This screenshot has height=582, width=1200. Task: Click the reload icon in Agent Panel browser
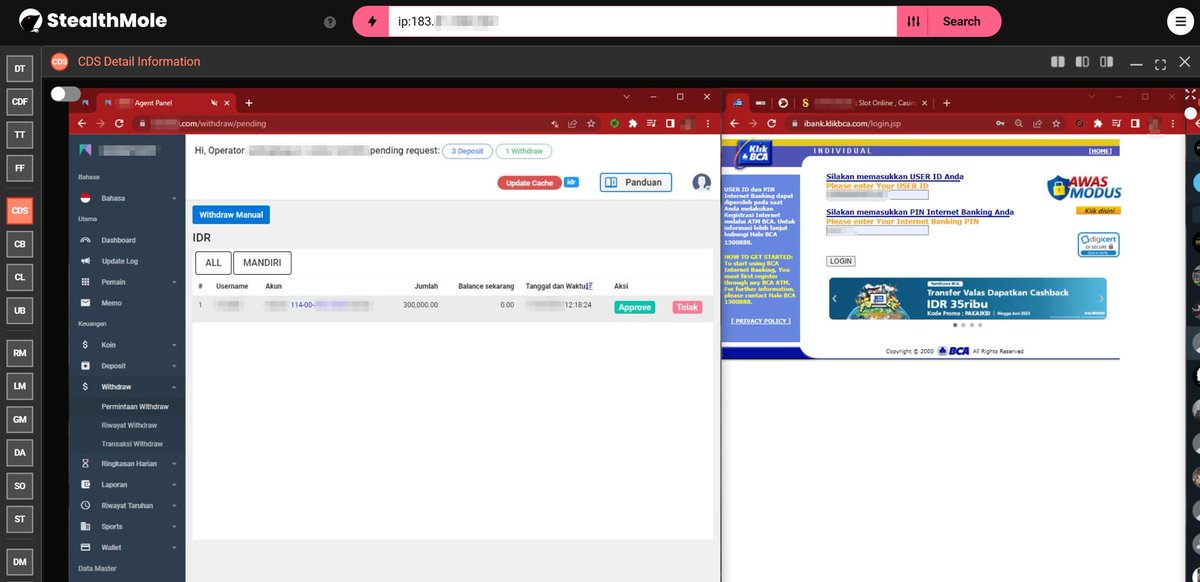[119, 123]
